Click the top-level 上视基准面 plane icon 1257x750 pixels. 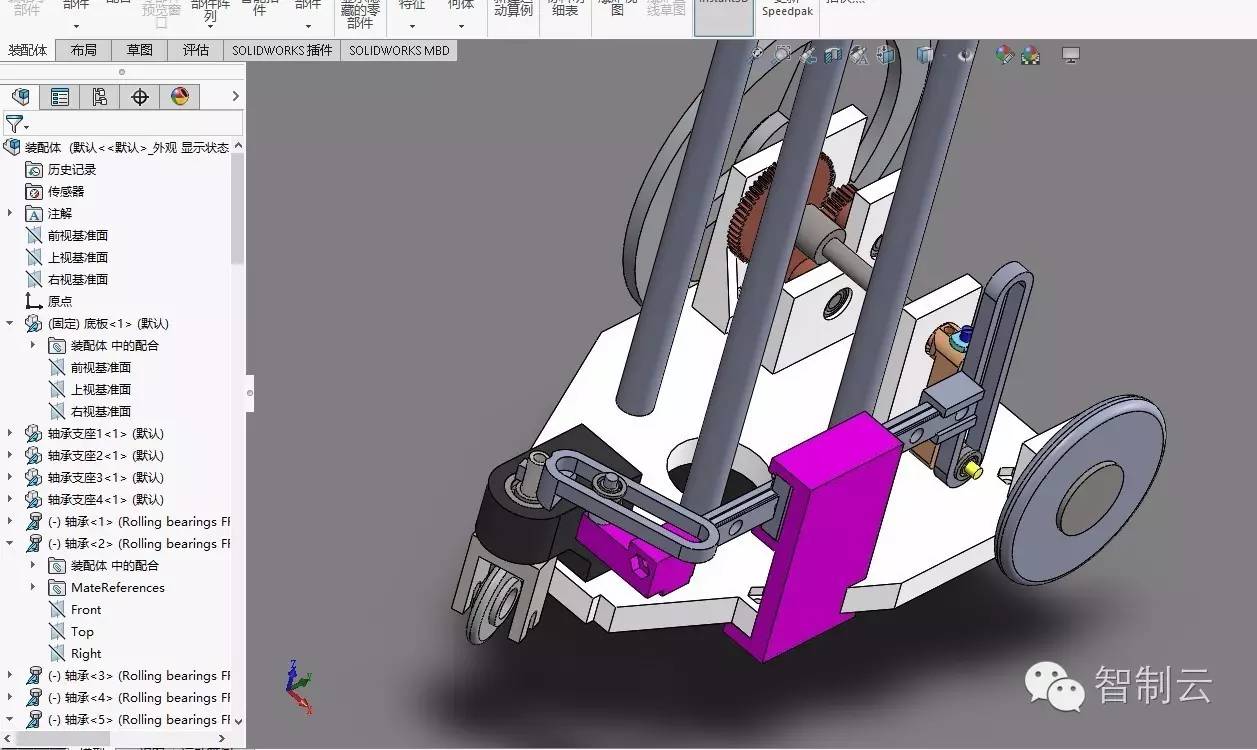(34, 257)
